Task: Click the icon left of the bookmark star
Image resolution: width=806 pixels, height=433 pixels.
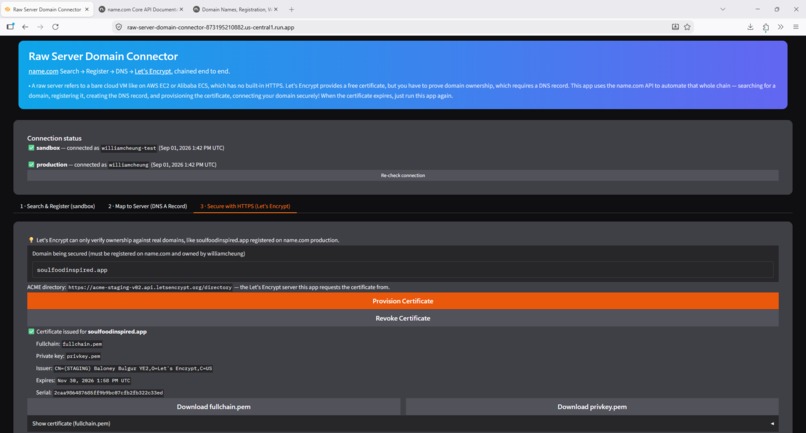Action: (x=675, y=27)
